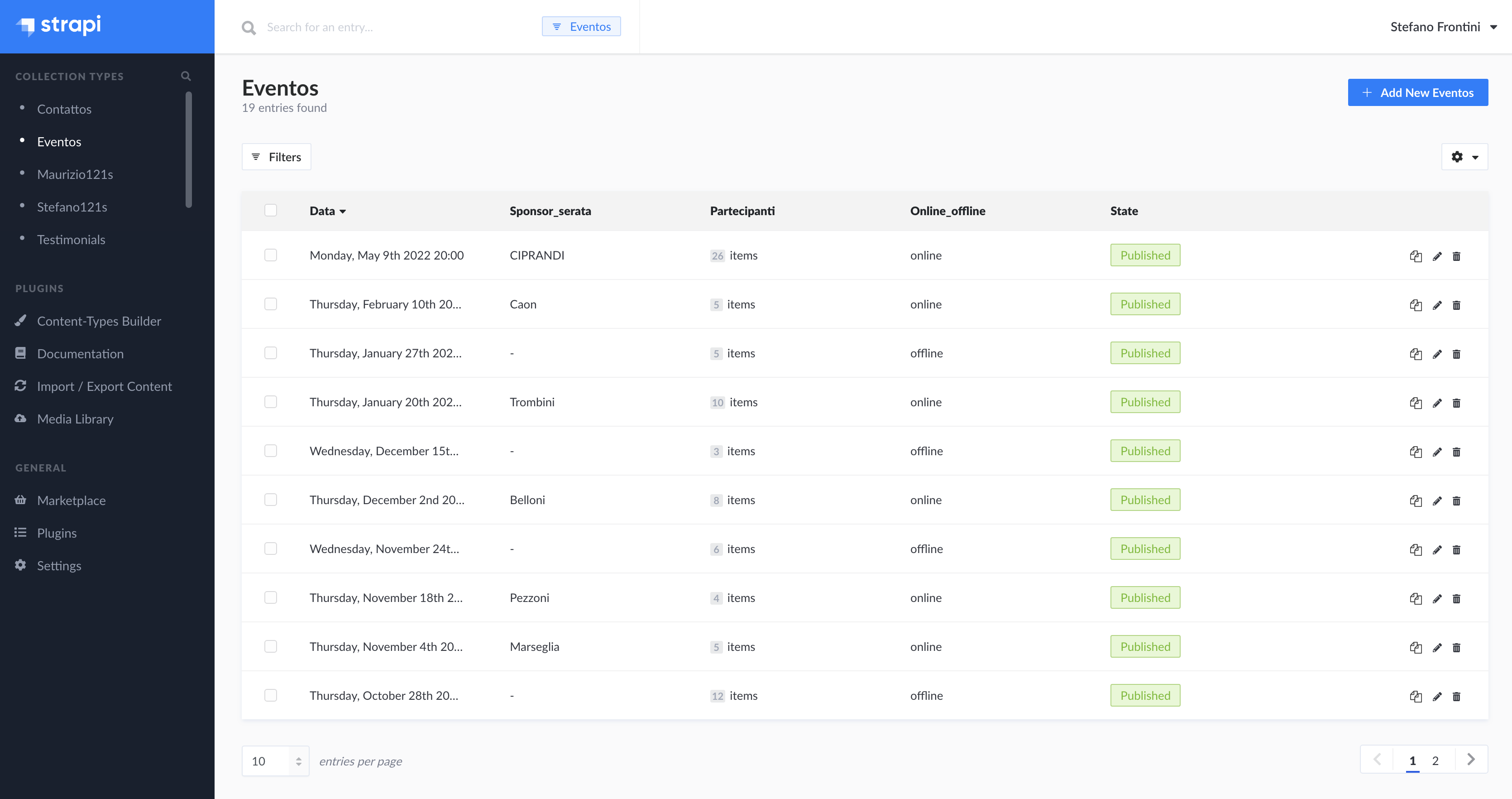
Task: Delete the Trombini event entry
Action: pos(1457,403)
